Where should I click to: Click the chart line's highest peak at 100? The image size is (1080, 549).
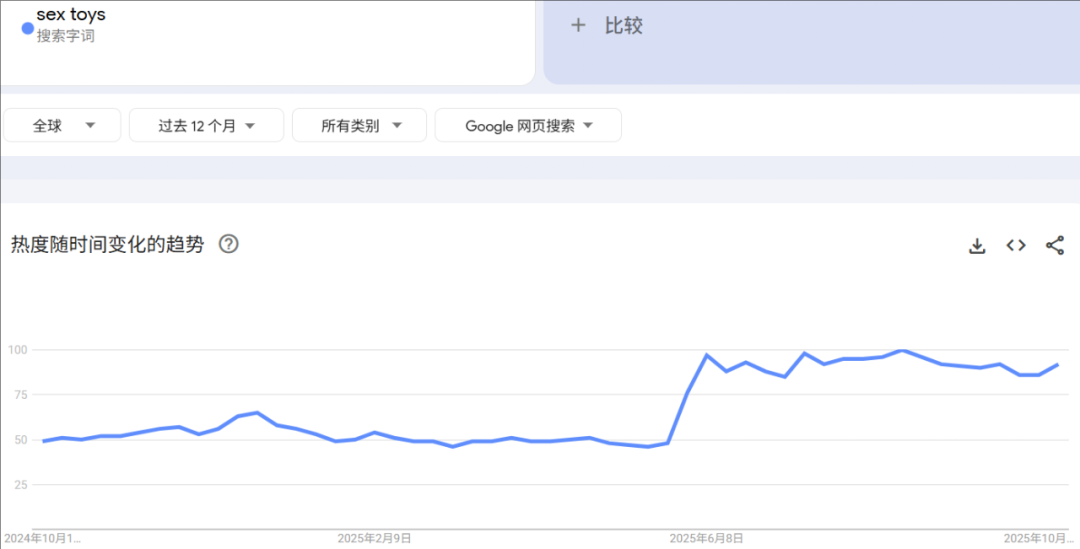pos(903,350)
